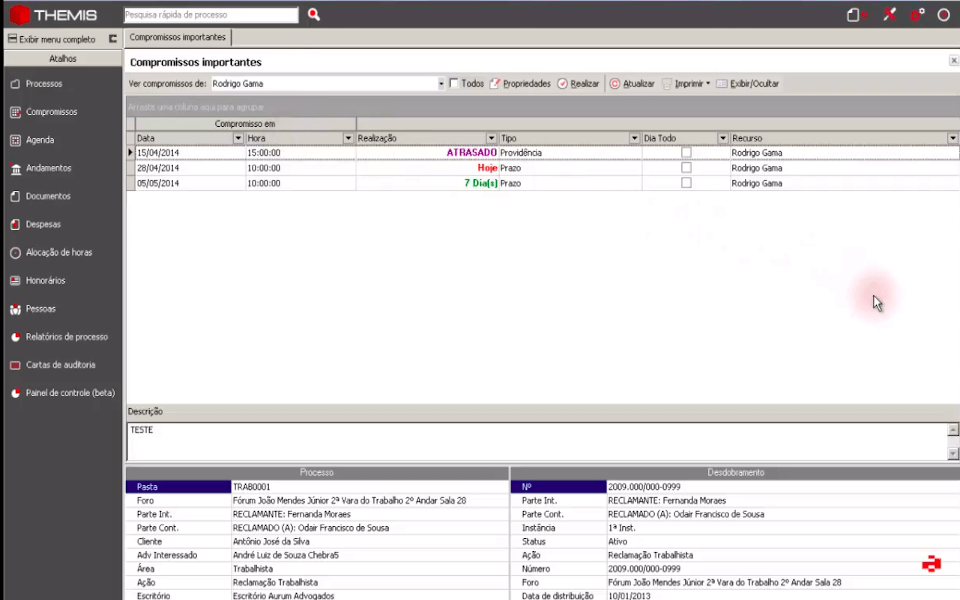Screen dimensions: 960x600
Task: Open the tools (pencil and ruler) icon
Action: pyautogui.click(x=890, y=15)
